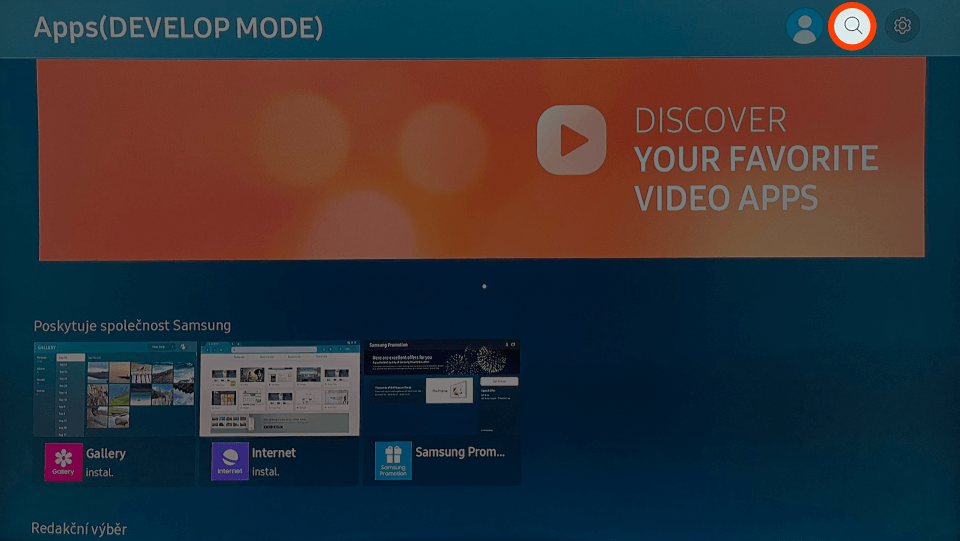Select the Gallery pink flower app icon

click(63, 461)
